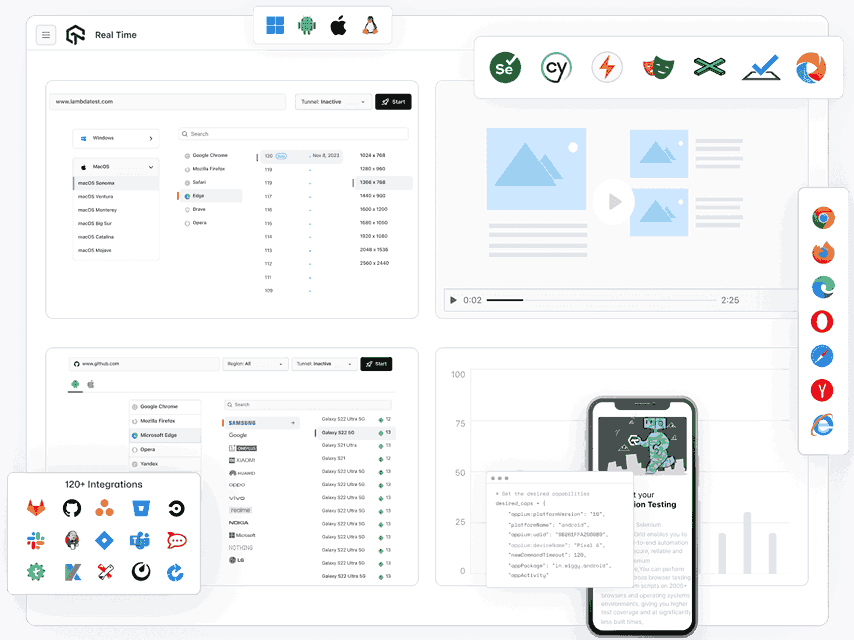Switch to the iOS Apple devices tab
The height and width of the screenshot is (640, 854).
(91, 384)
